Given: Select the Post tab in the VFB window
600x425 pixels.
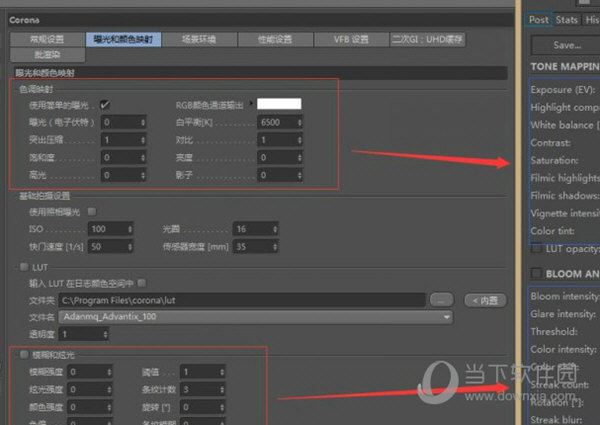Looking at the screenshot, I should [538, 20].
